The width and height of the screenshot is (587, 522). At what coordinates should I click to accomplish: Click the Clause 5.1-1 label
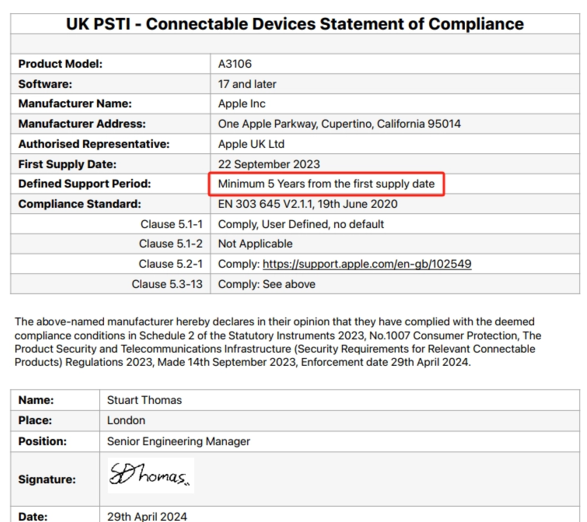(171, 224)
